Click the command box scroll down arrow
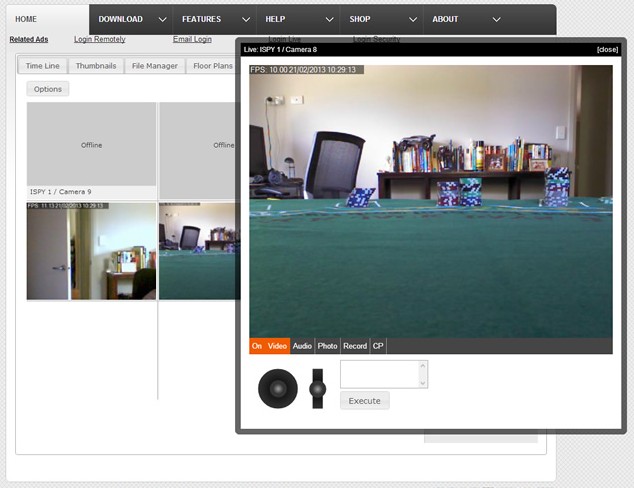The image size is (634, 488). coord(423,383)
